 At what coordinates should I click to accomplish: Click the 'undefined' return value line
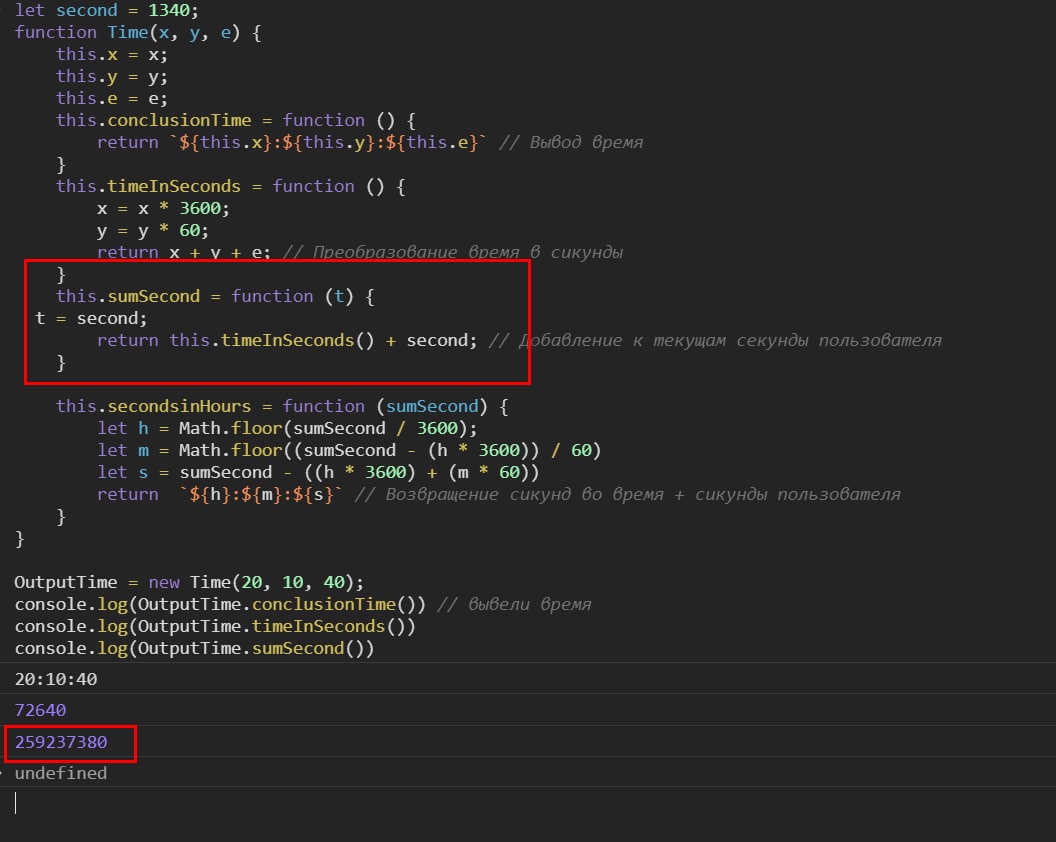coord(61,773)
